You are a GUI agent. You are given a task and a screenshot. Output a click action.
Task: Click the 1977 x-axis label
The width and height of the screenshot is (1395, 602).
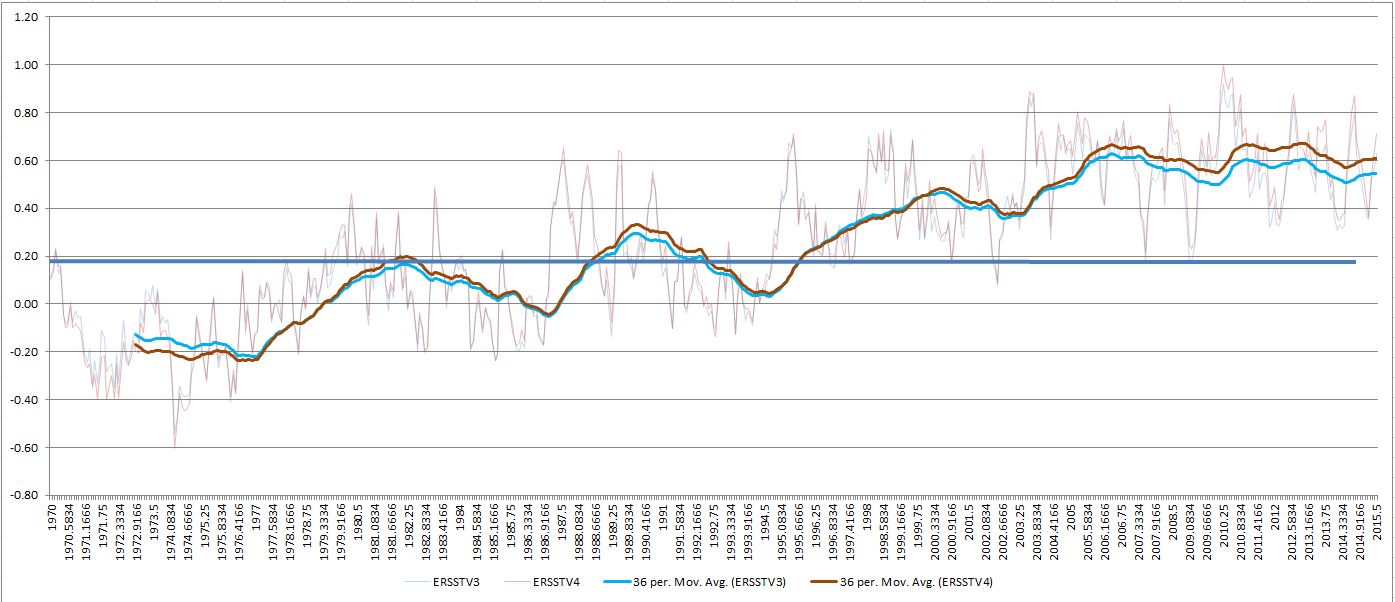[x=255, y=516]
